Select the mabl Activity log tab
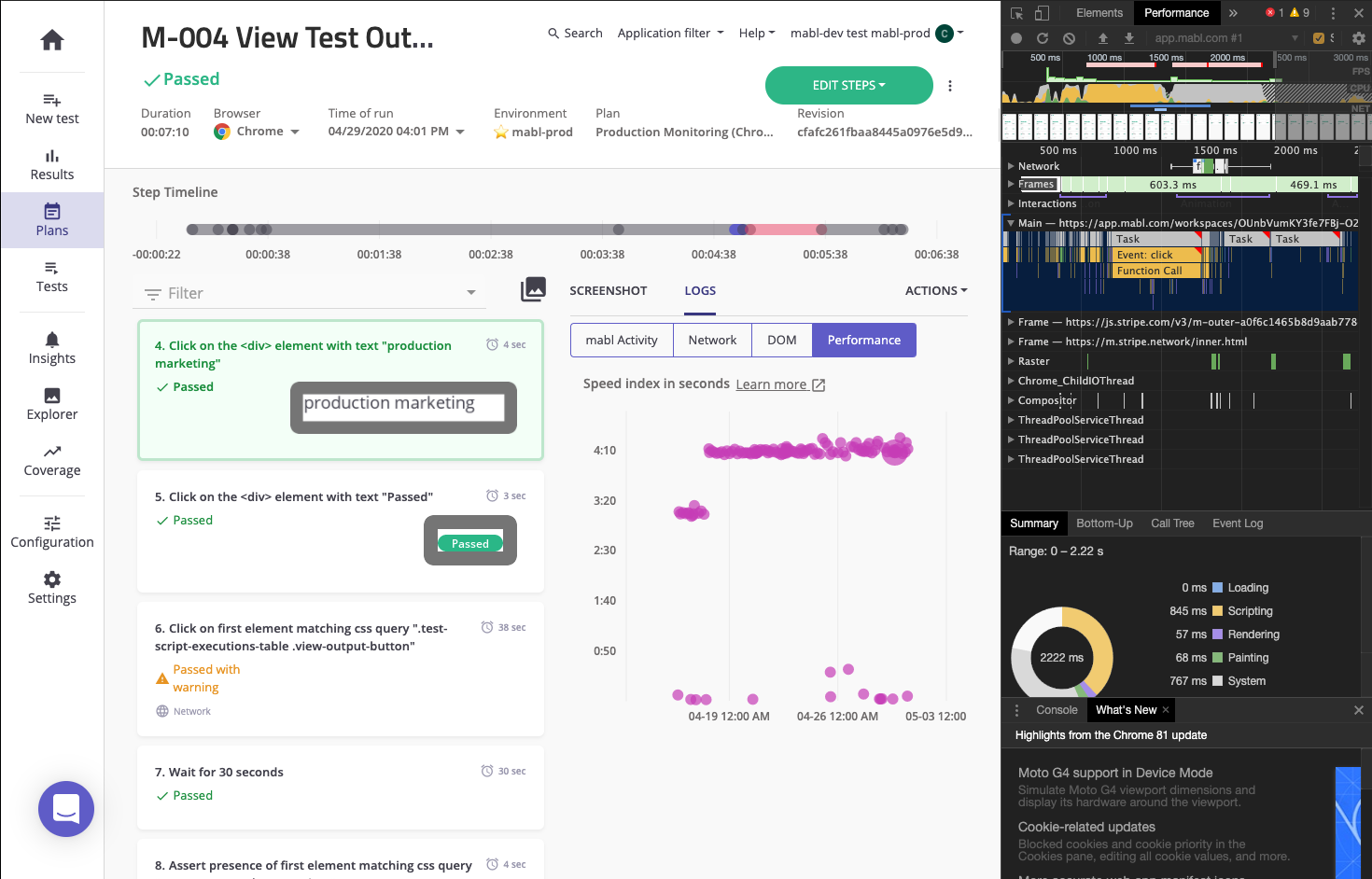Screen dimensions: 1372x879 [622, 341]
